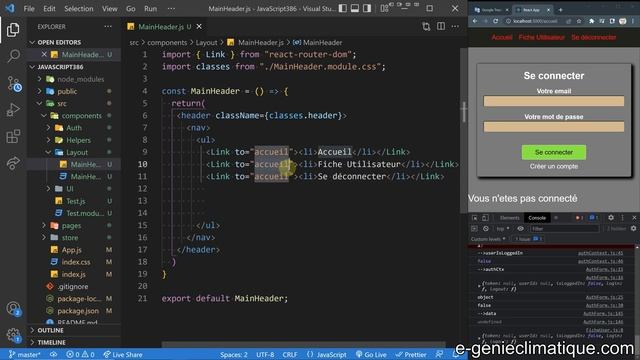This screenshot has width=640, height=360.
Task: Click the components breadcrumb segment
Action: [x=167, y=42]
